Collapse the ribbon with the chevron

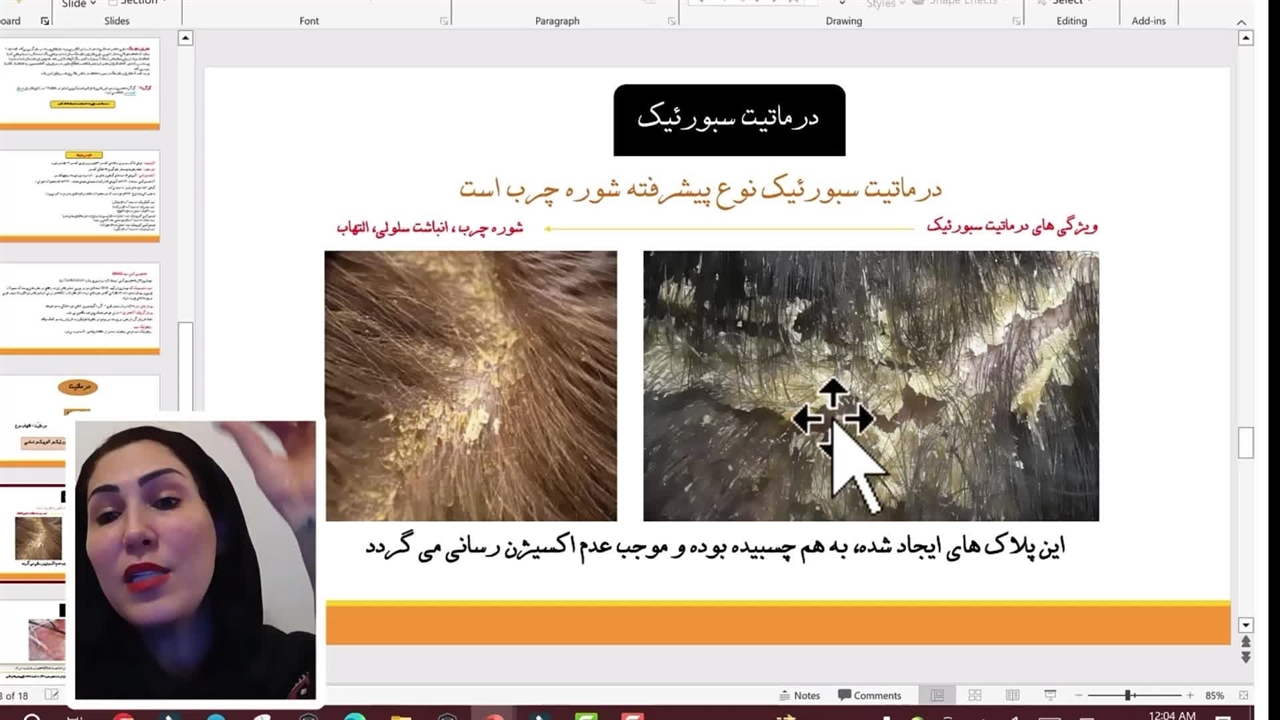1243,21
